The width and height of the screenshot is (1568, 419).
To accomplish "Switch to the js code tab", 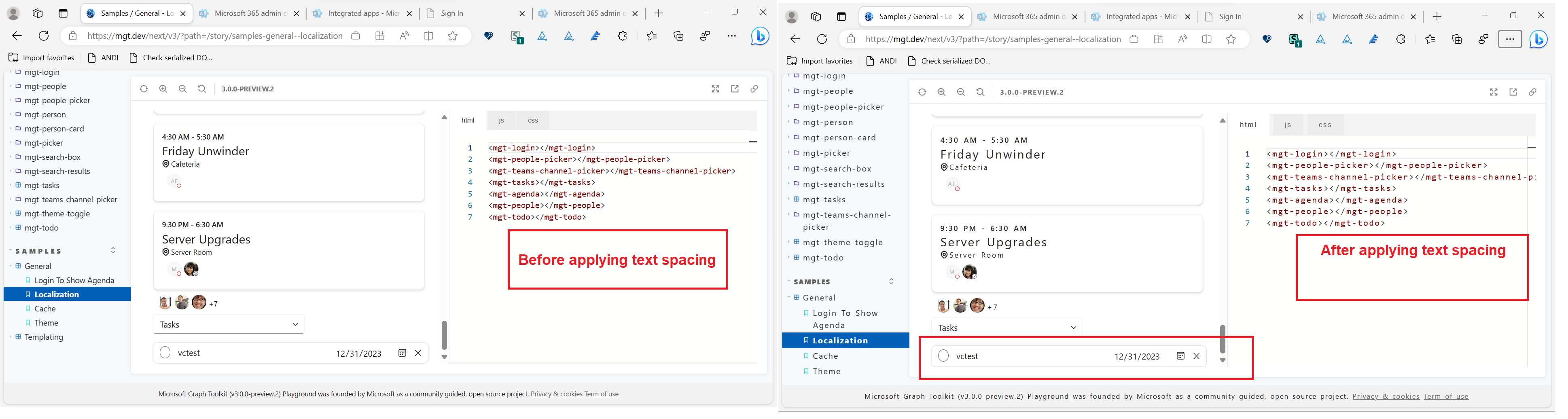I will (502, 120).
